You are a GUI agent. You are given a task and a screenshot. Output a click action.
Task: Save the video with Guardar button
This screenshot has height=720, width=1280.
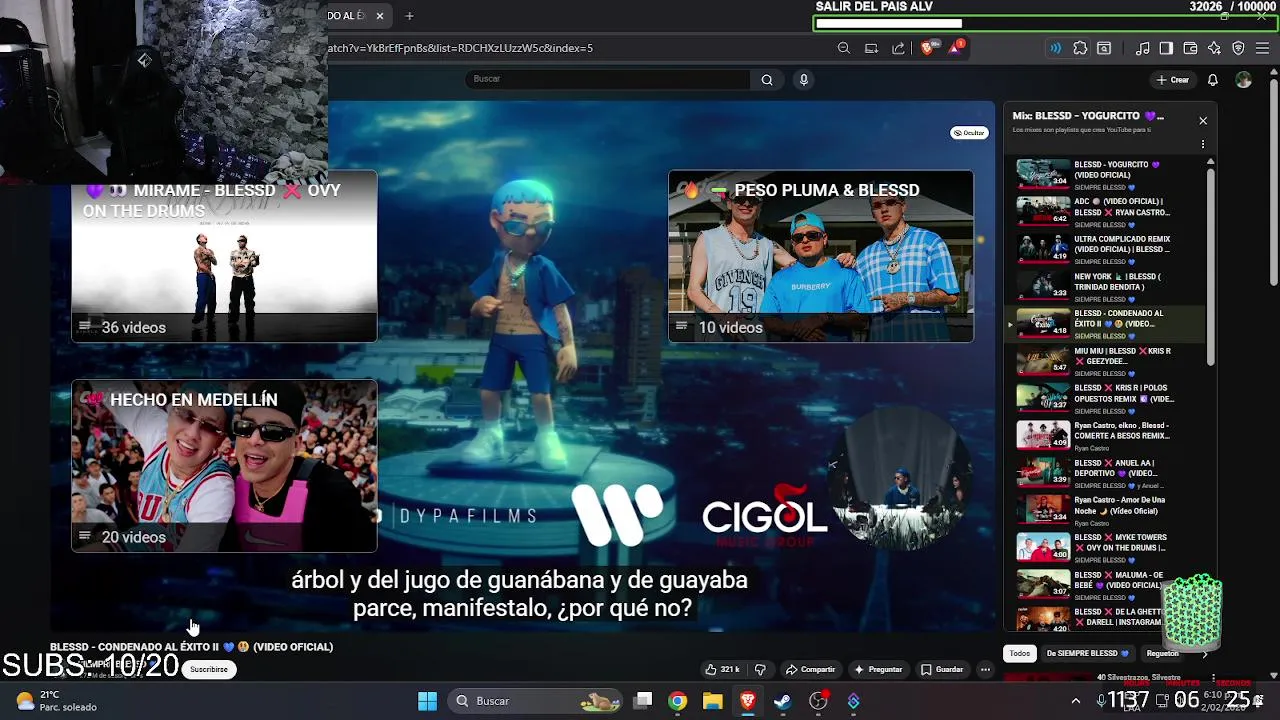[942, 669]
